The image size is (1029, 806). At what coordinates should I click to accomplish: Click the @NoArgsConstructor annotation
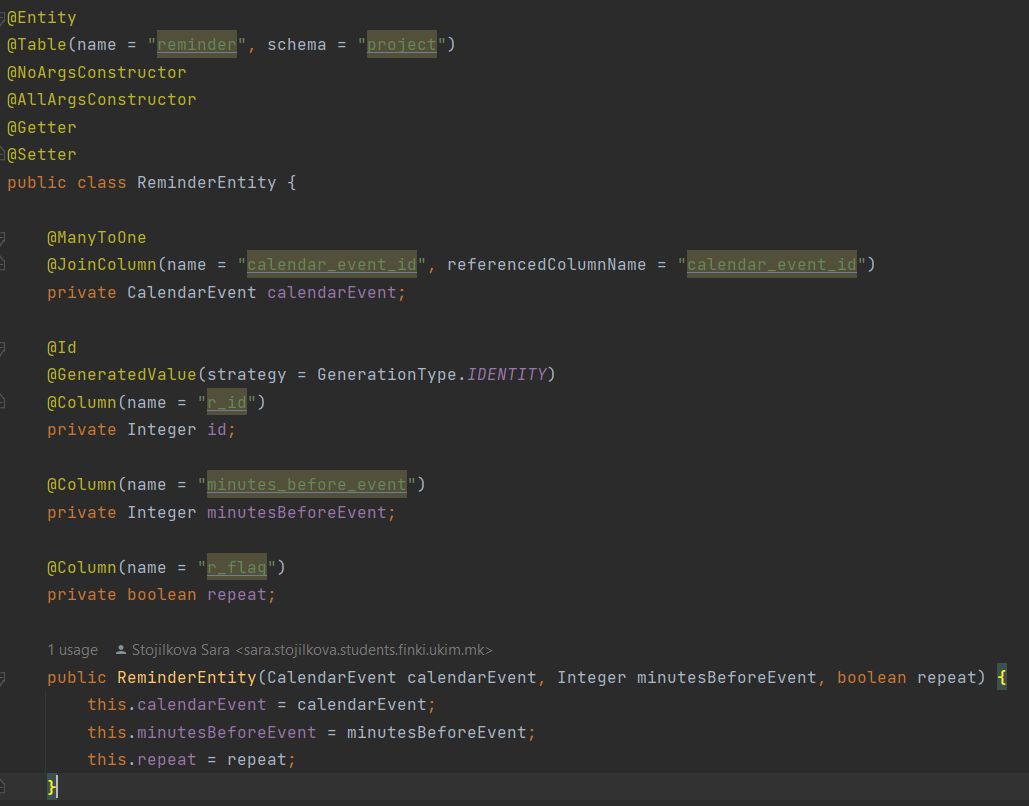[97, 72]
